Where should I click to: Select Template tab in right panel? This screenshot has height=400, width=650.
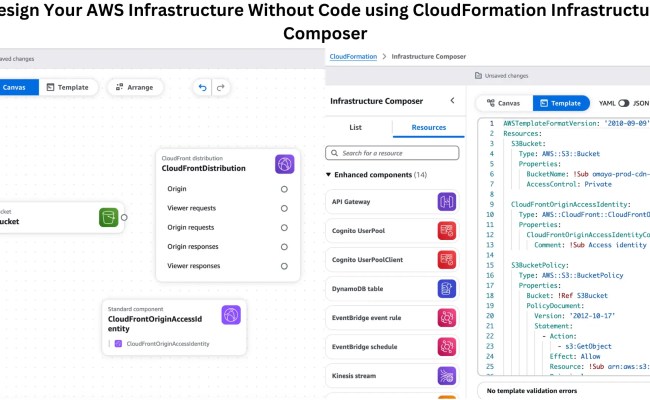[x=560, y=103]
